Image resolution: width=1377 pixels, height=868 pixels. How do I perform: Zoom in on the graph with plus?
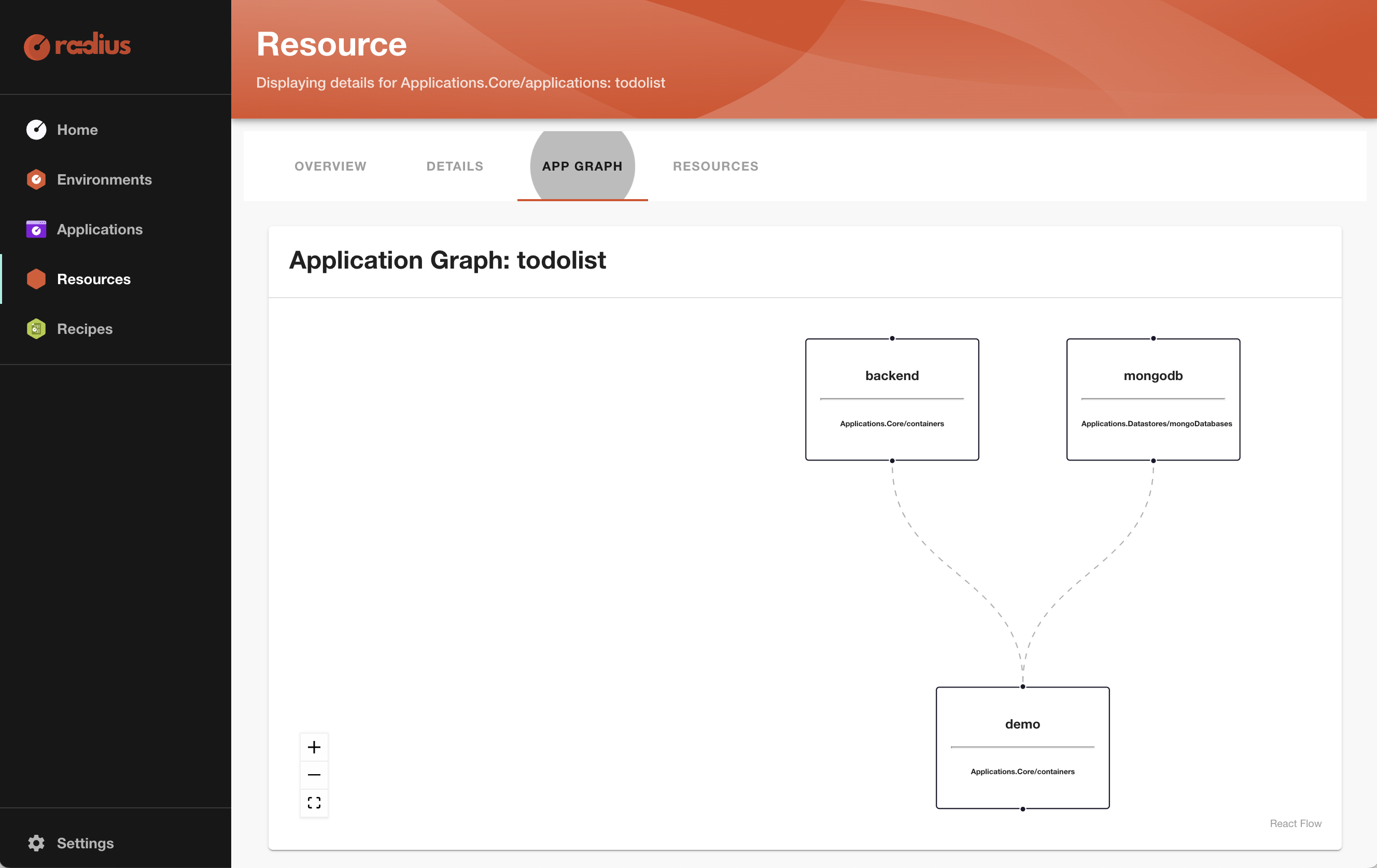(314, 747)
